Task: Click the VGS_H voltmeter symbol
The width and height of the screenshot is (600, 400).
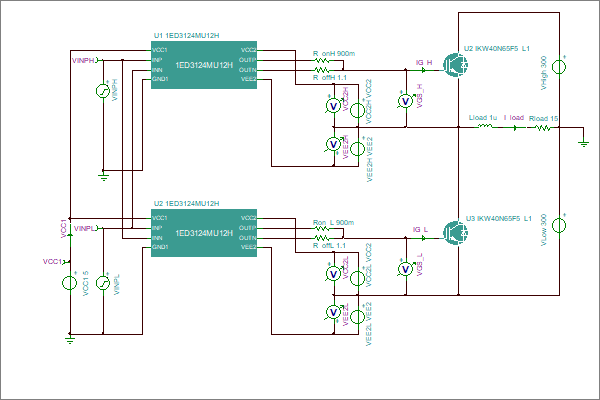Action: pyautogui.click(x=406, y=101)
